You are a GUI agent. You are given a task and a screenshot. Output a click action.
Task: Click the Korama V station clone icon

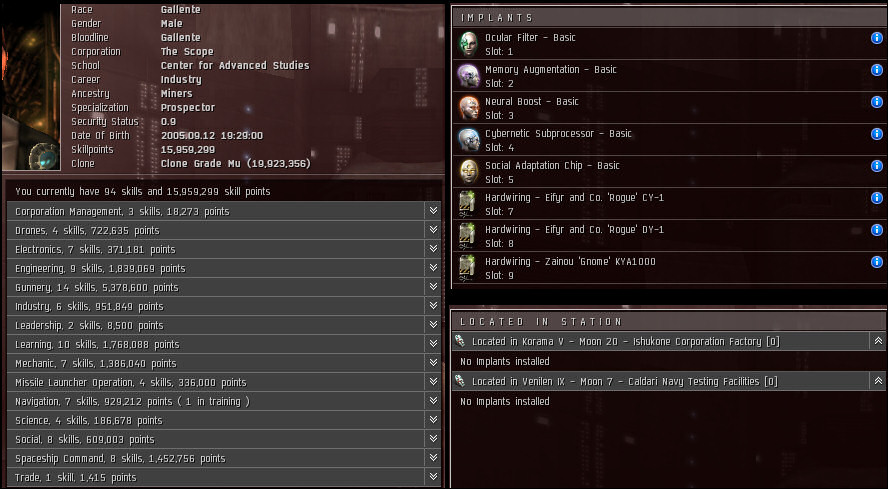(x=460, y=341)
